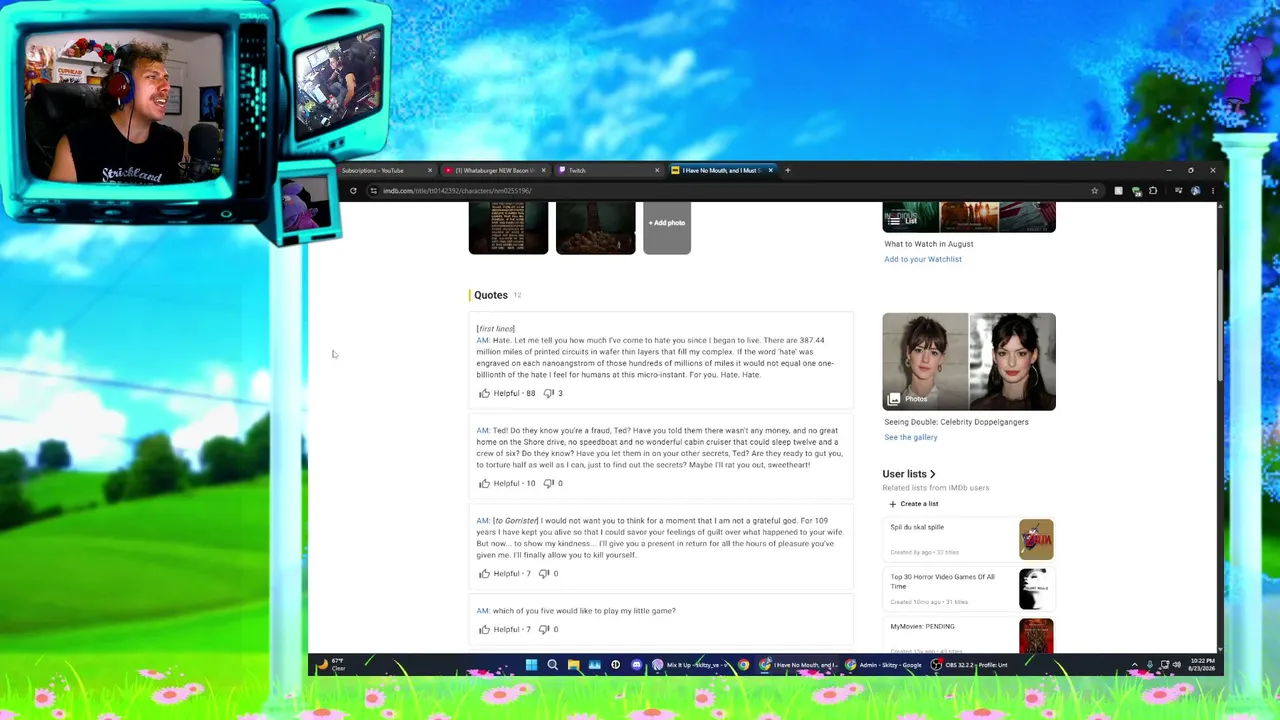
Task: Click Create a list button
Action: 914,504
